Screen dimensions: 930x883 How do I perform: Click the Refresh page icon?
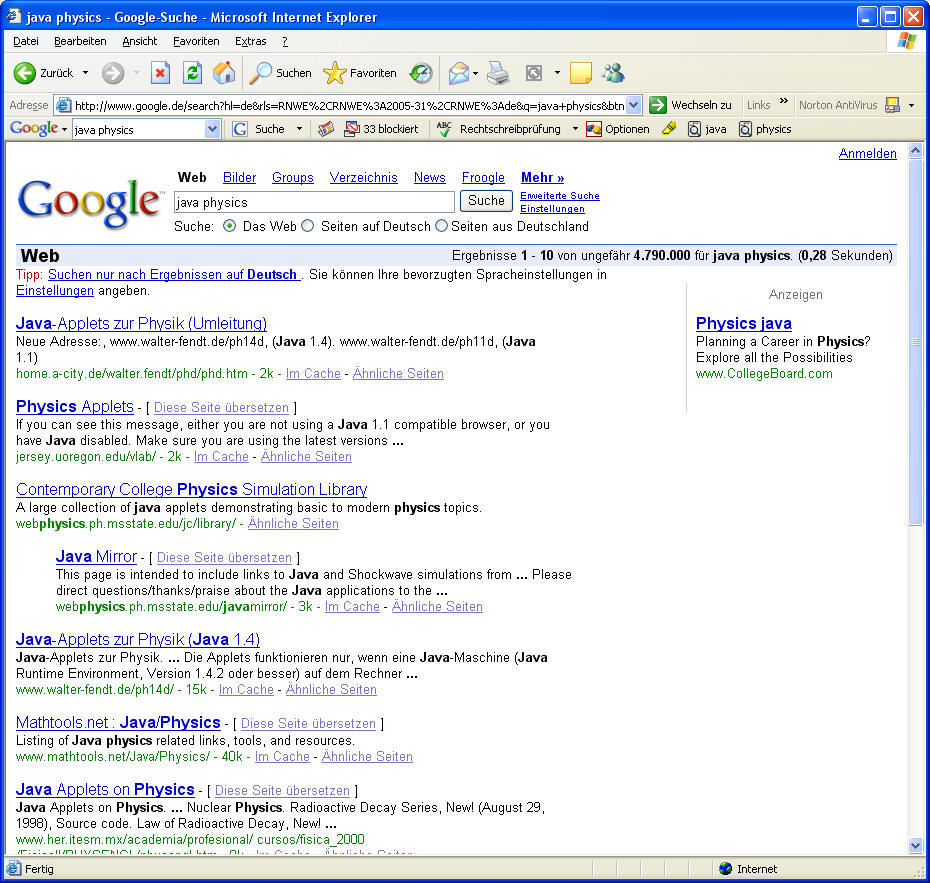192,73
